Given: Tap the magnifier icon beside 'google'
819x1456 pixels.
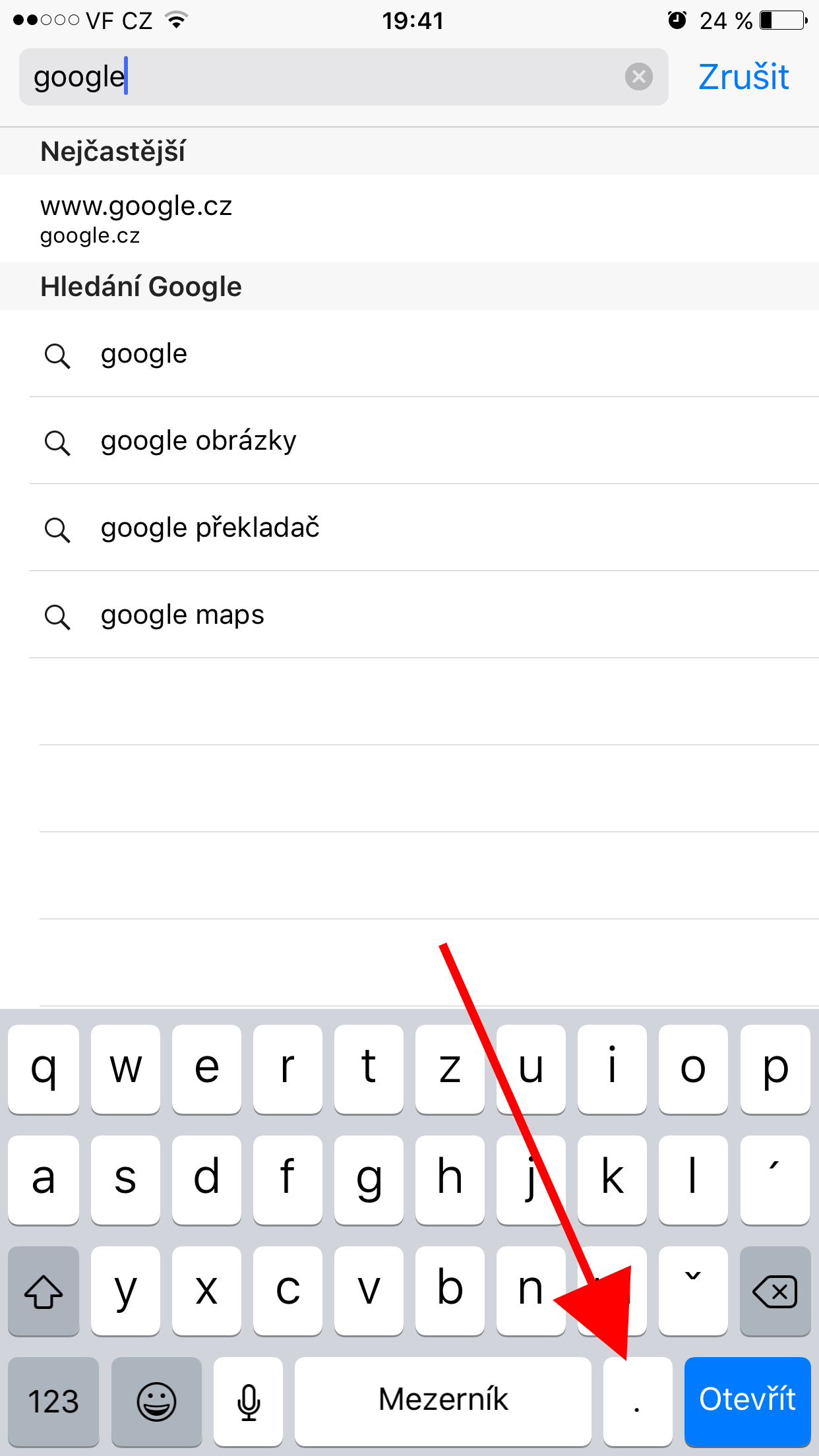Looking at the screenshot, I should click(57, 356).
